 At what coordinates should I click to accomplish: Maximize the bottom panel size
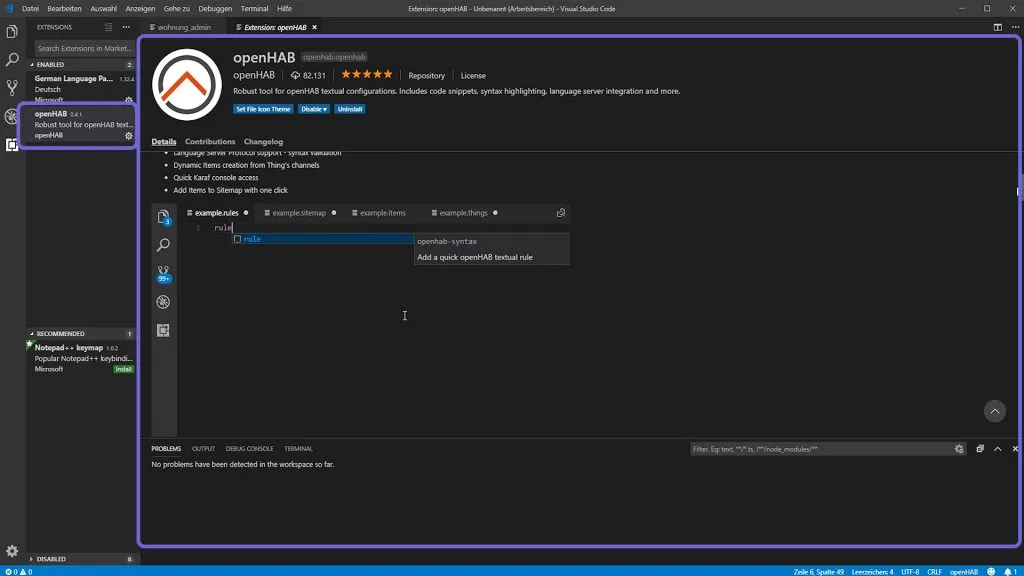pos(997,449)
